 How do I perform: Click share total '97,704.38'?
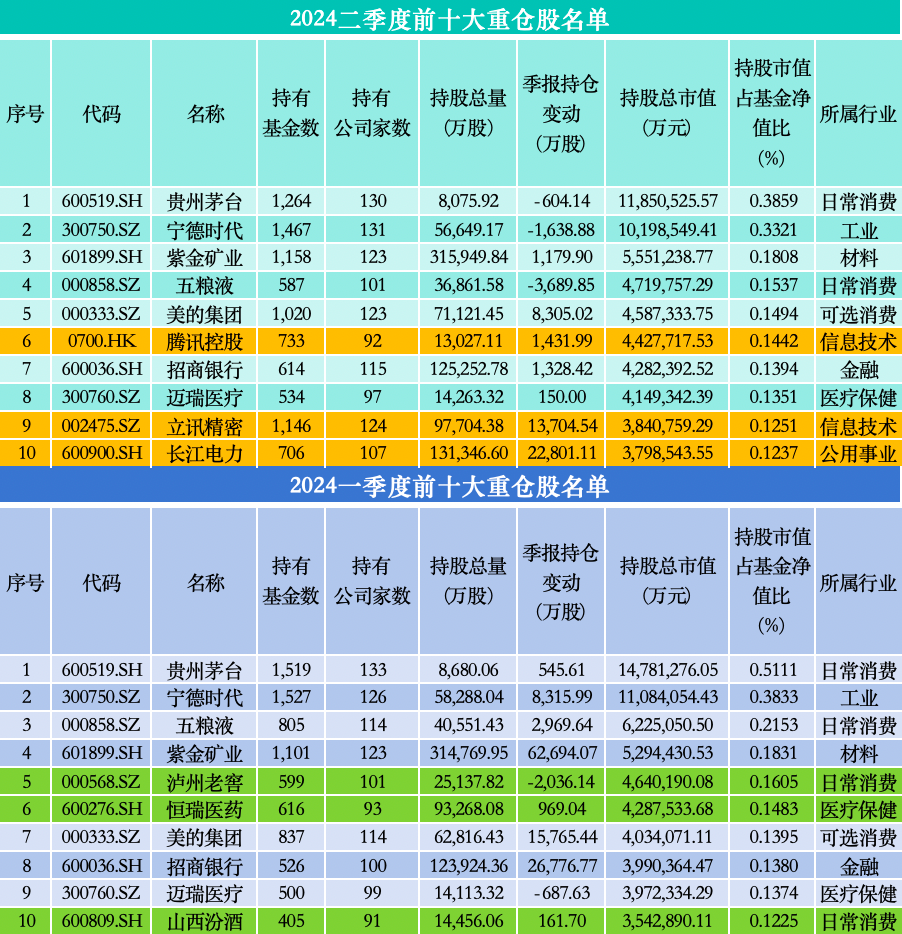[x=469, y=426]
